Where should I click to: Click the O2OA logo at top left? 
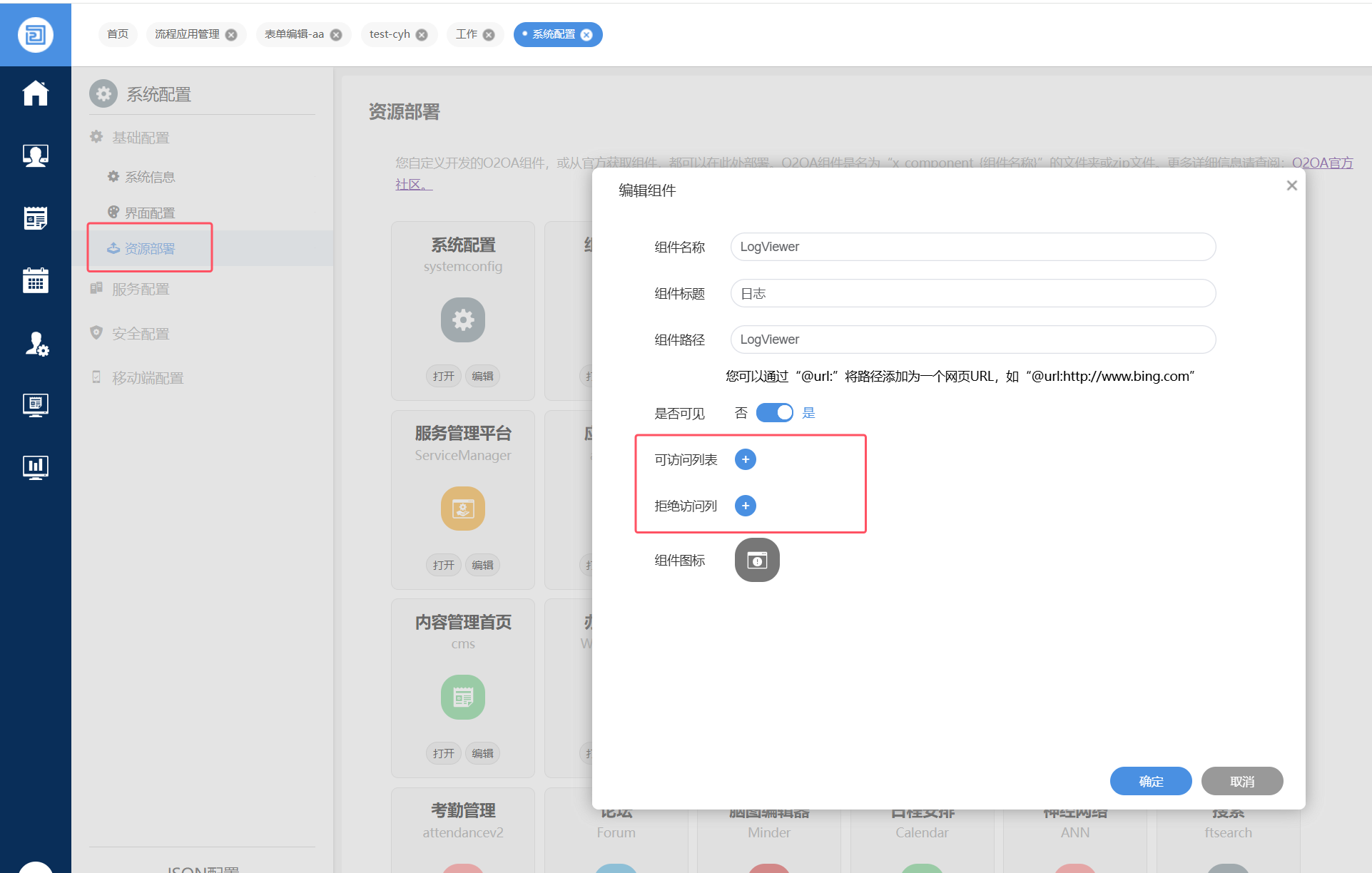[35, 34]
